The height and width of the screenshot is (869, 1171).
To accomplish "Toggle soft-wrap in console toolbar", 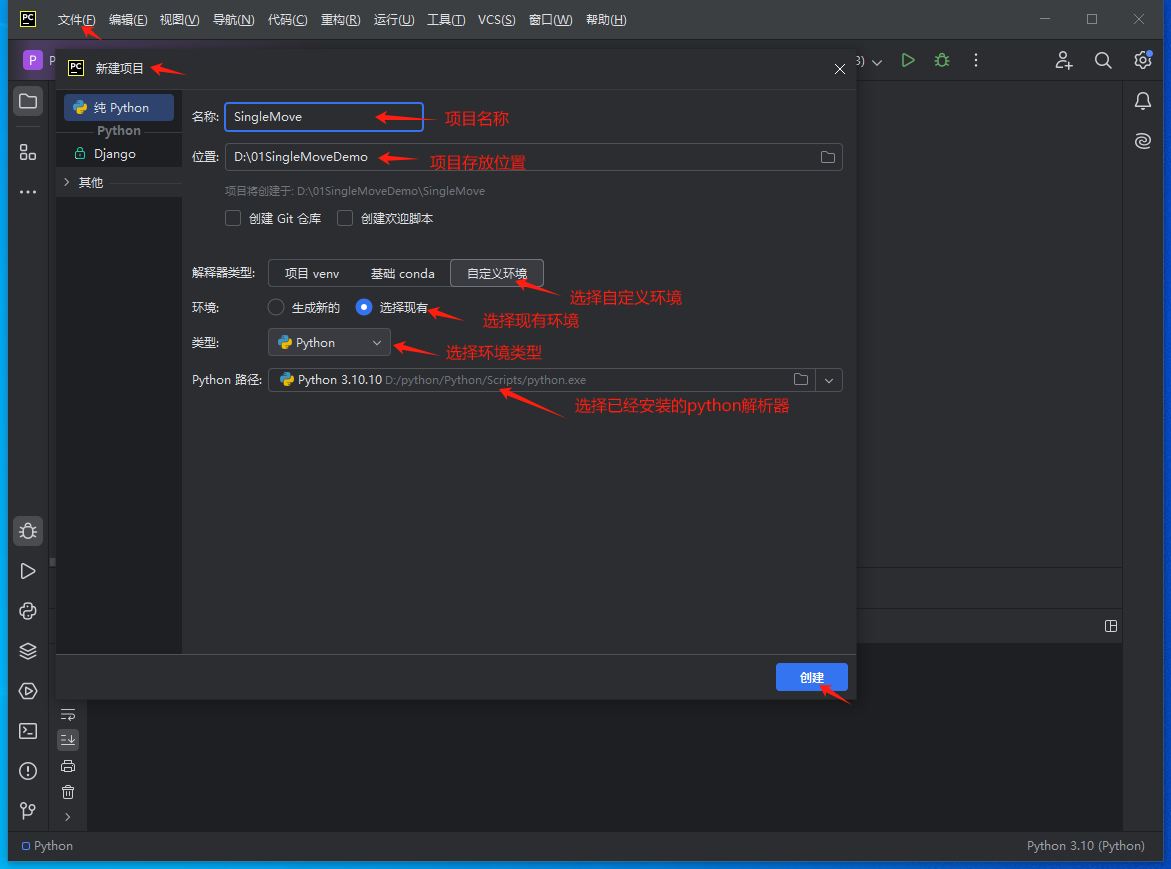I will click(68, 714).
